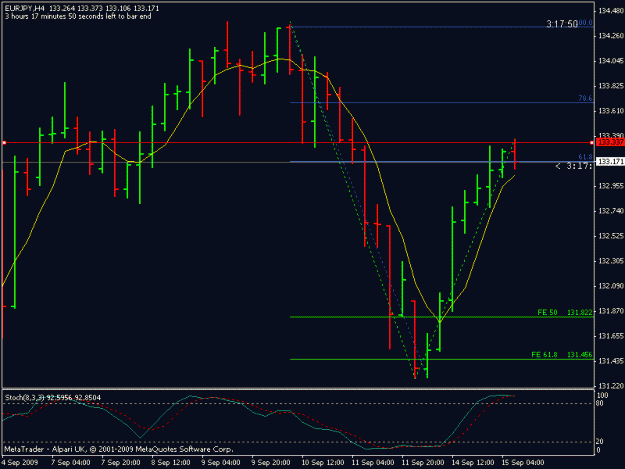Select the 132.305 price axis label
625x469 pixels.
pos(611,261)
